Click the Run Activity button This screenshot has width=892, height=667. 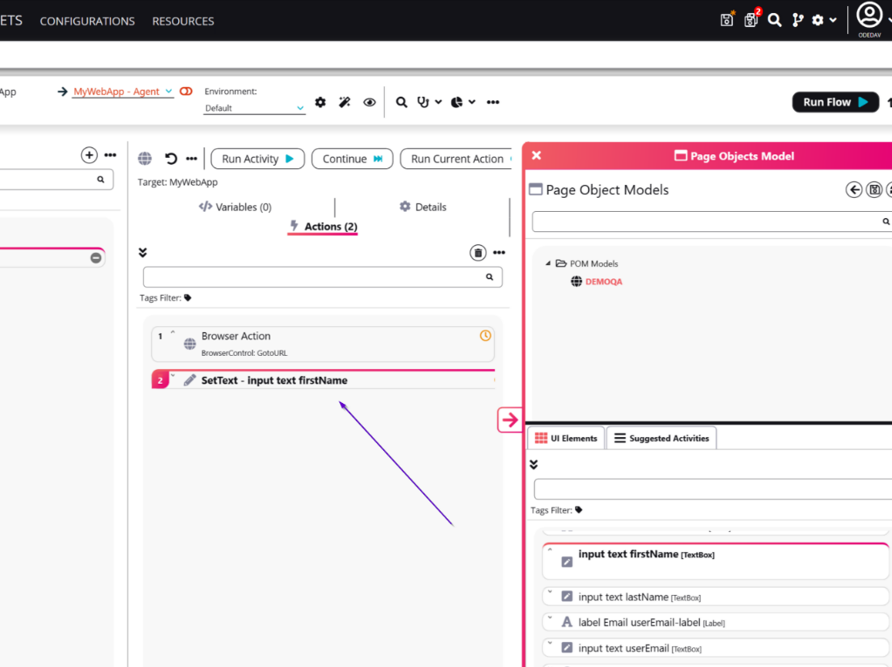coord(257,159)
